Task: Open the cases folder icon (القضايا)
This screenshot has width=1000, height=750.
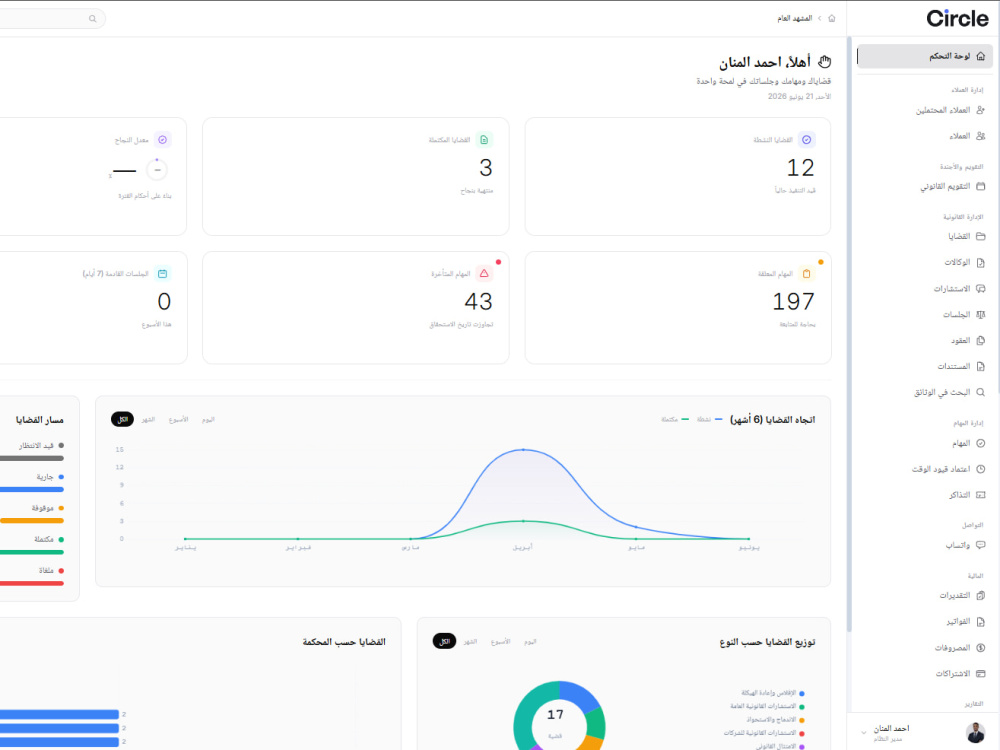Action: click(x=980, y=236)
